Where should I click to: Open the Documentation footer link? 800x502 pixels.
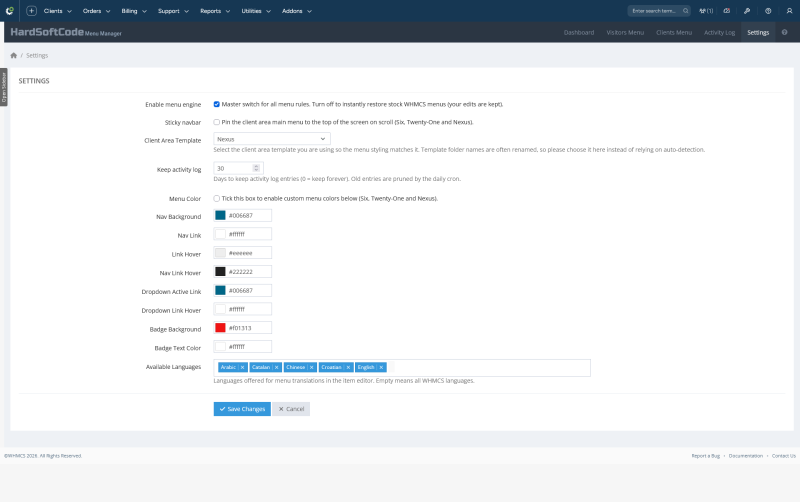point(745,456)
